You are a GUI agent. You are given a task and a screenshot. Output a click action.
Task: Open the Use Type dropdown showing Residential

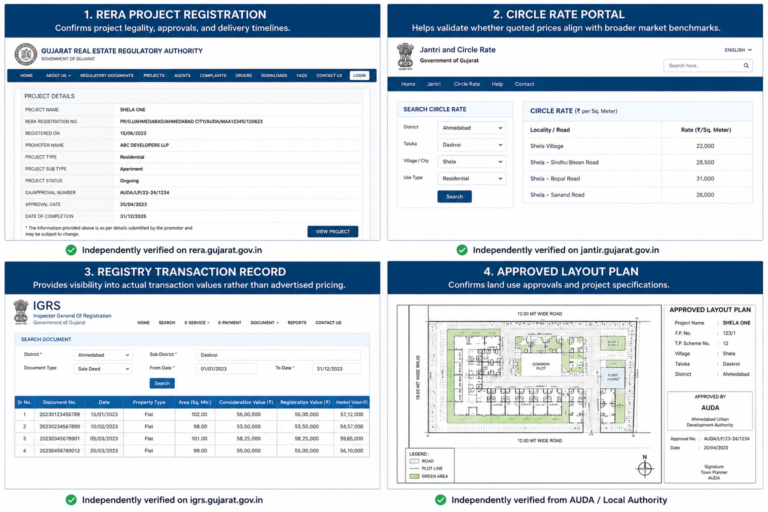tap(472, 178)
